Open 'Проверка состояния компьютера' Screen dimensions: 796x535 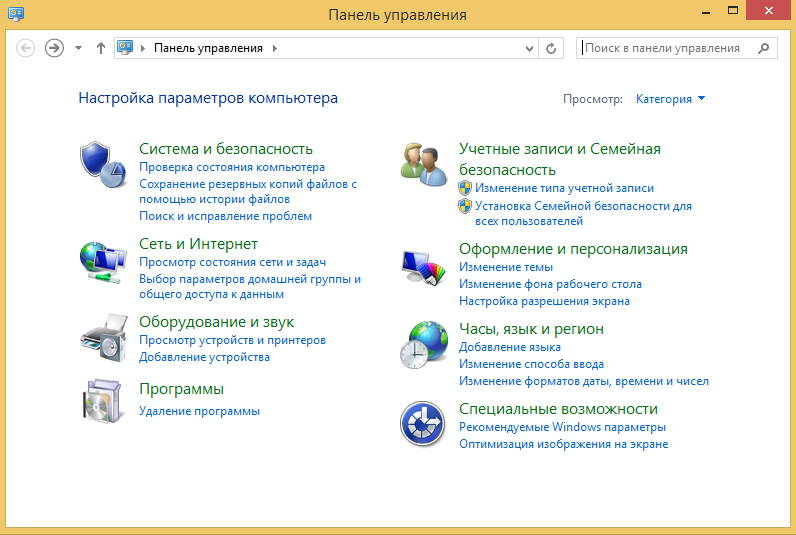(232, 167)
